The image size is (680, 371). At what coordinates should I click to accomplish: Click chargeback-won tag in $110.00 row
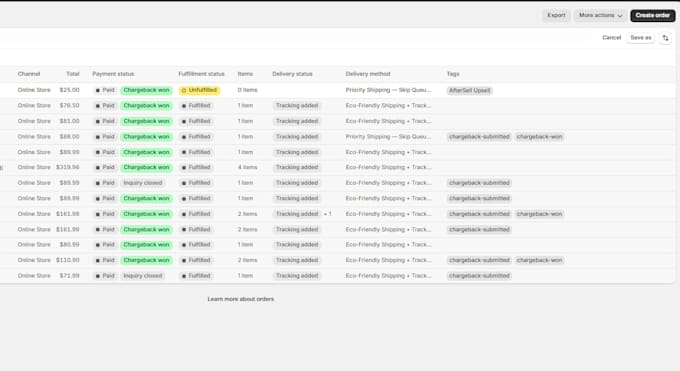click(x=539, y=260)
